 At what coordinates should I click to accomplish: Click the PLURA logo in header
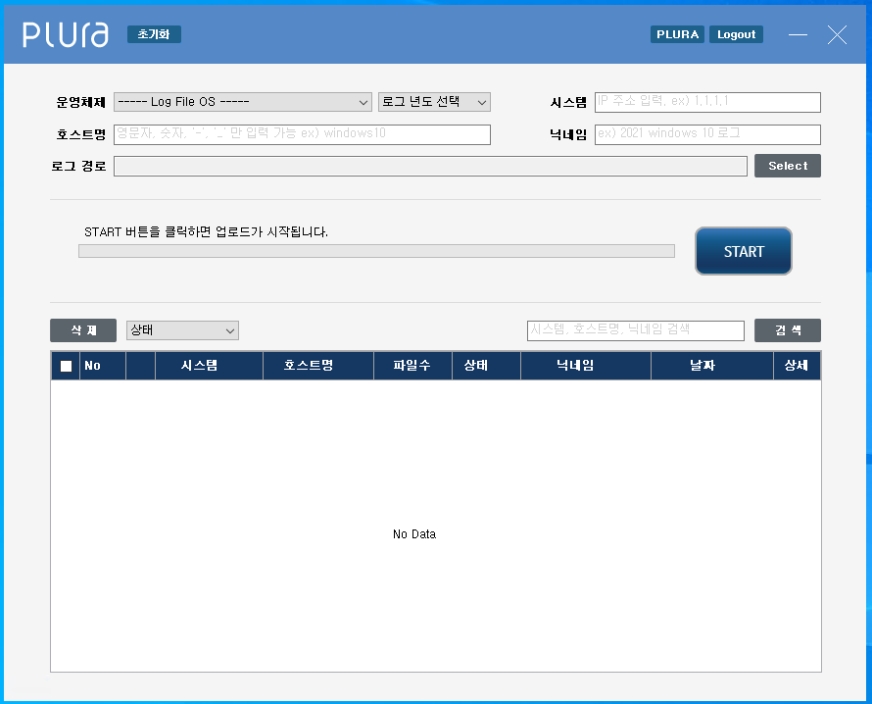tap(65, 35)
